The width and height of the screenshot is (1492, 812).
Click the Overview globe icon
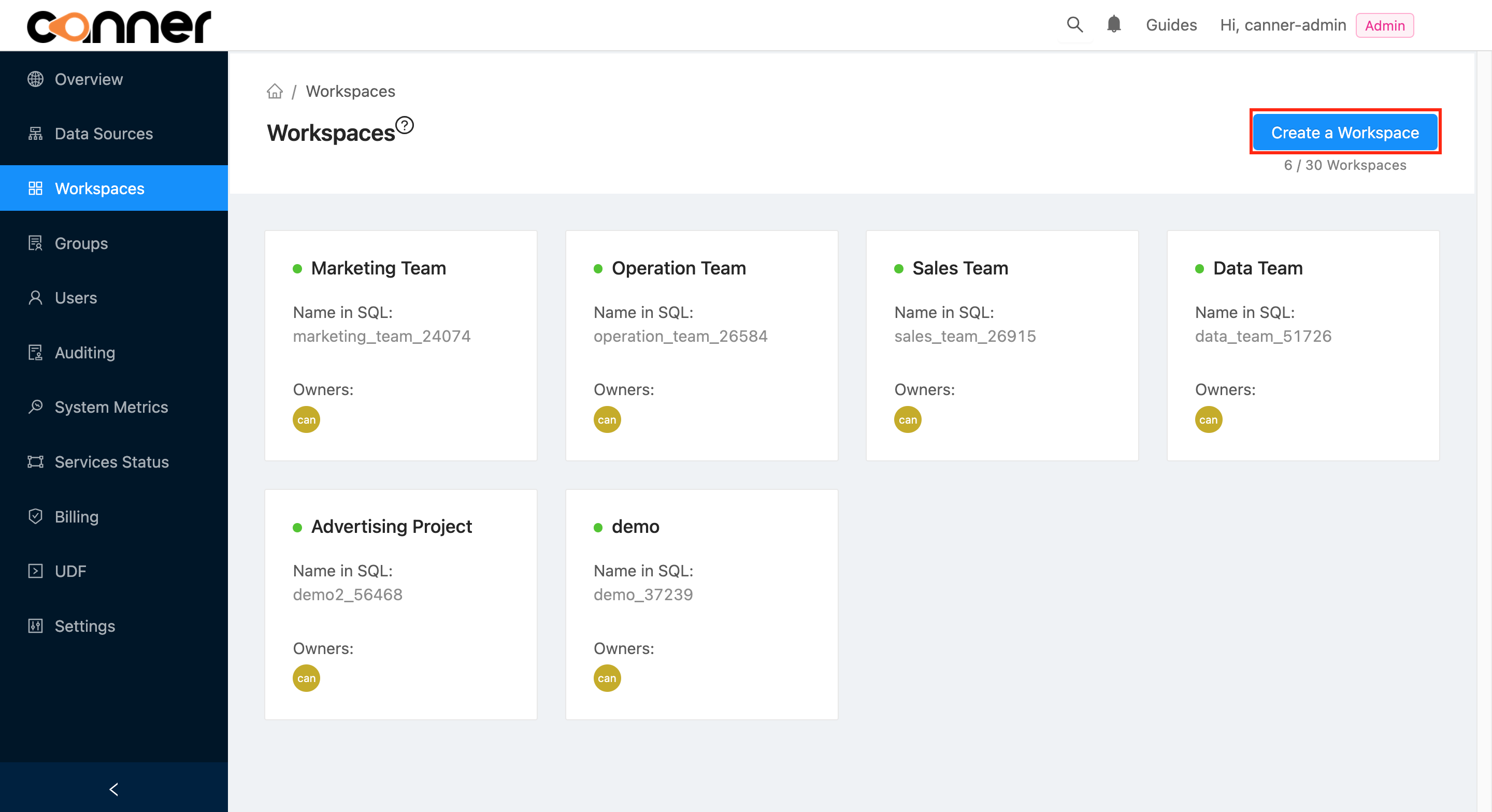[x=35, y=79]
